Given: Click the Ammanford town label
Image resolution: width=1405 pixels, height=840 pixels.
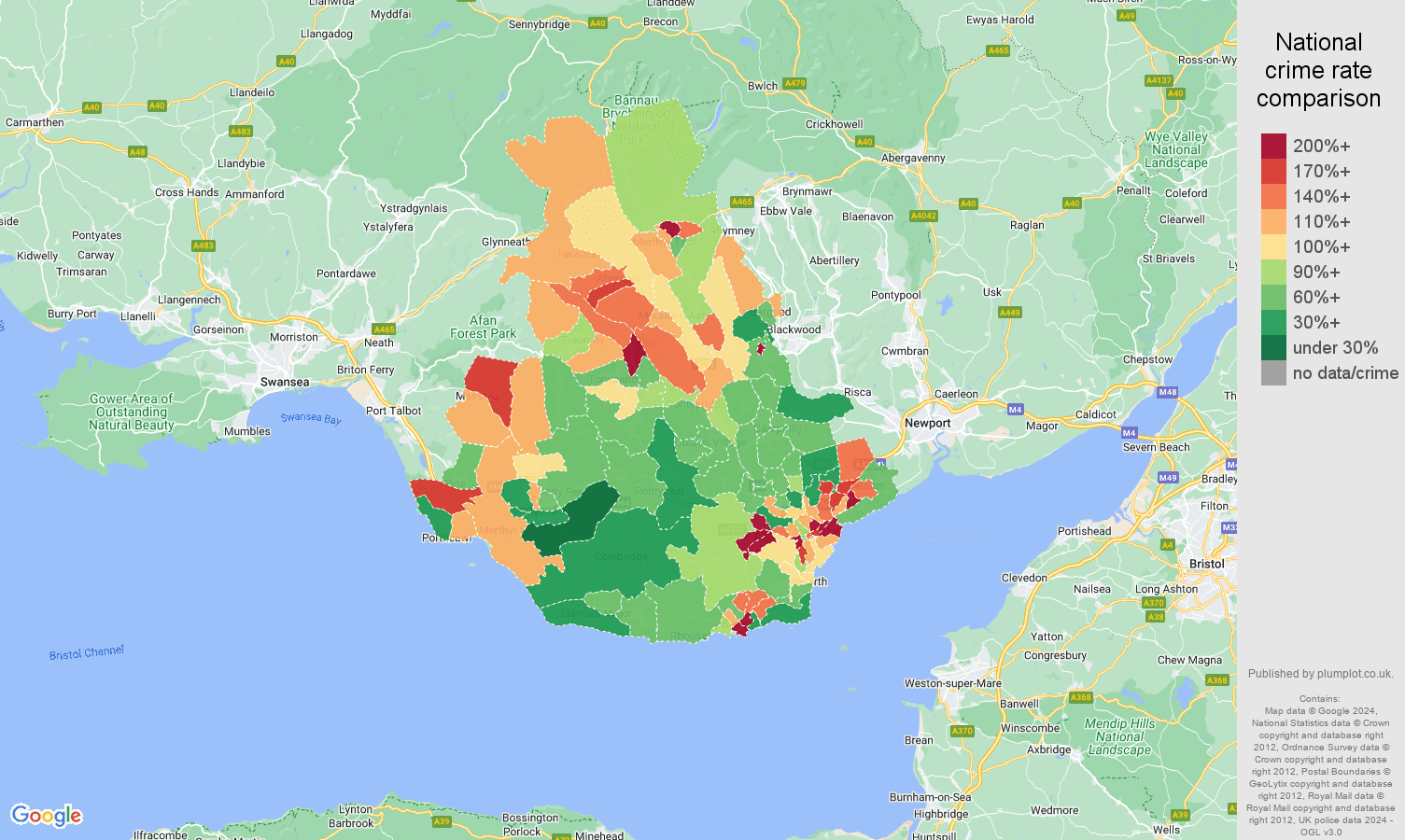Looking at the screenshot, I should pos(255,194).
